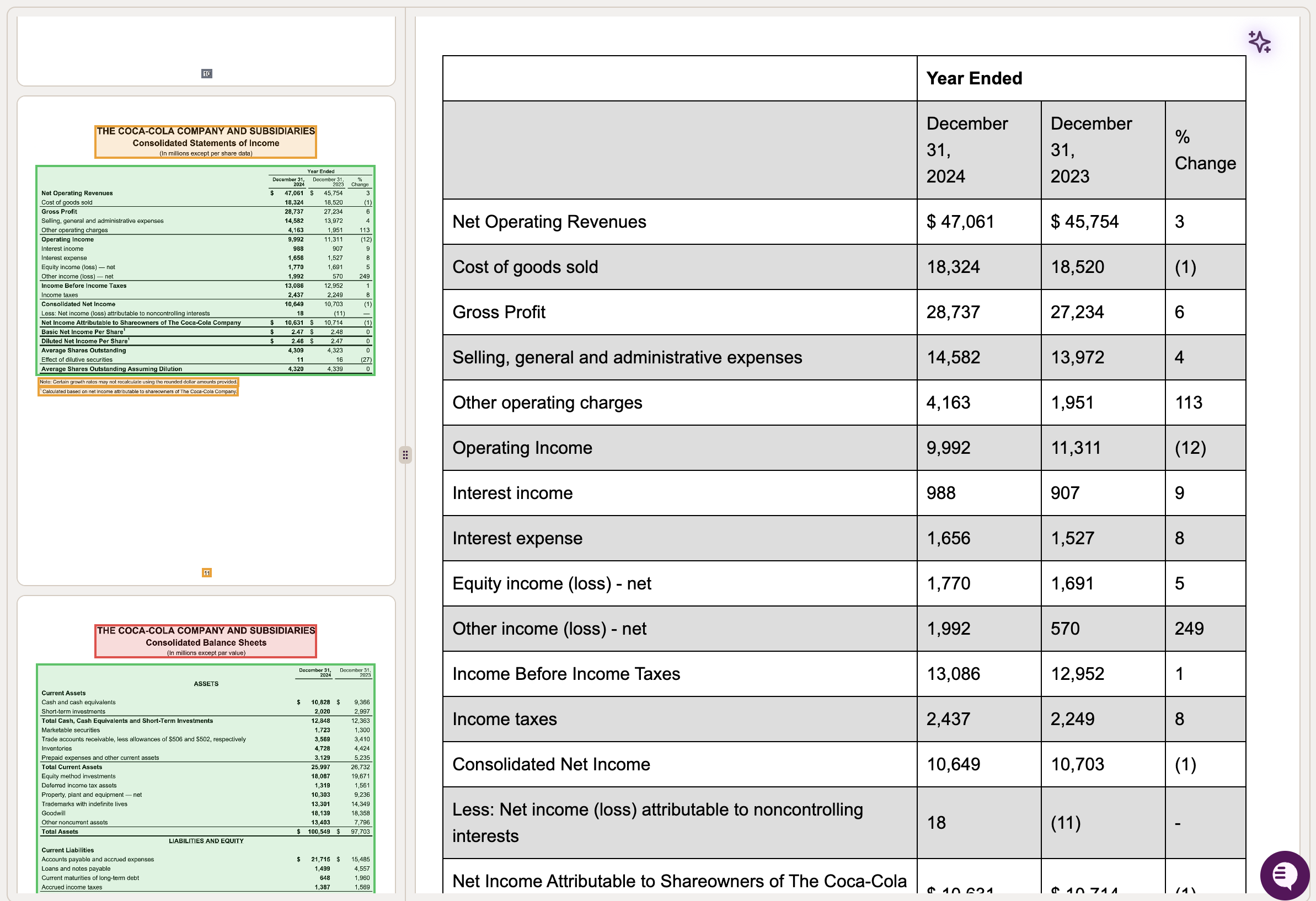Select the balance sheet table region
The width and height of the screenshot is (1316, 901).
coord(206,779)
